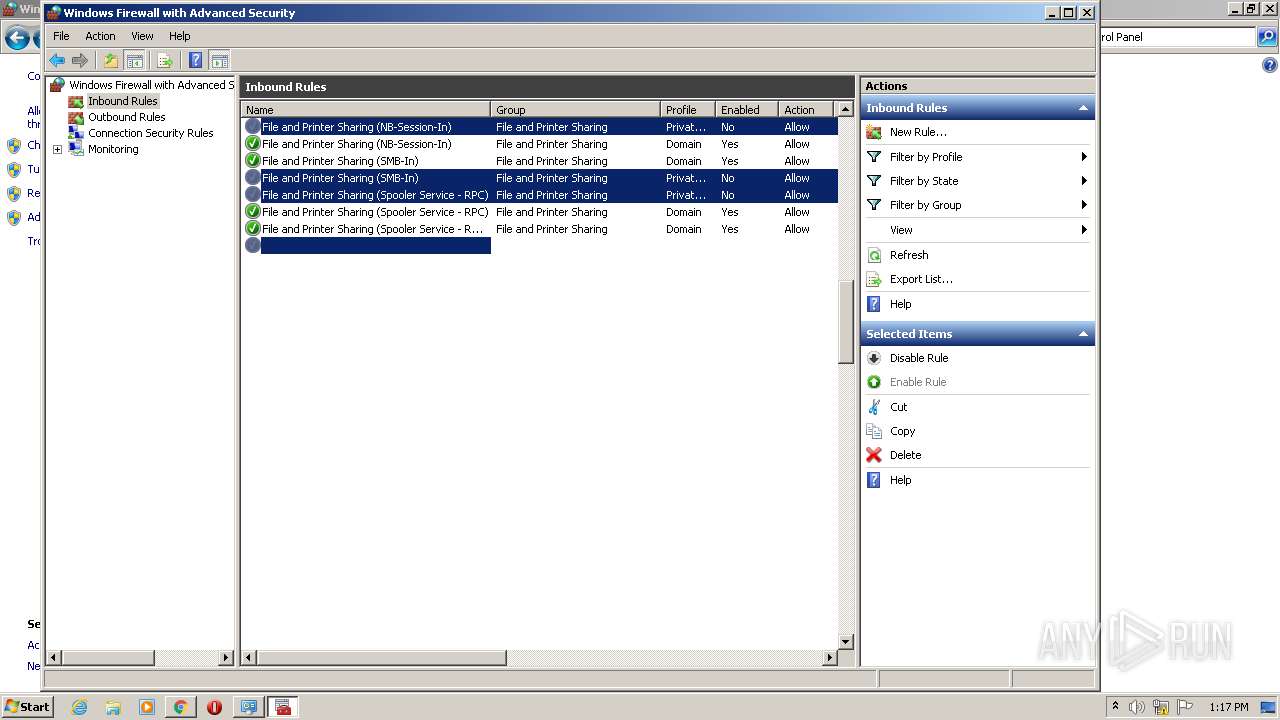Open Windows Media Player from taskbar
The width and height of the screenshot is (1280, 720).
(x=147, y=707)
